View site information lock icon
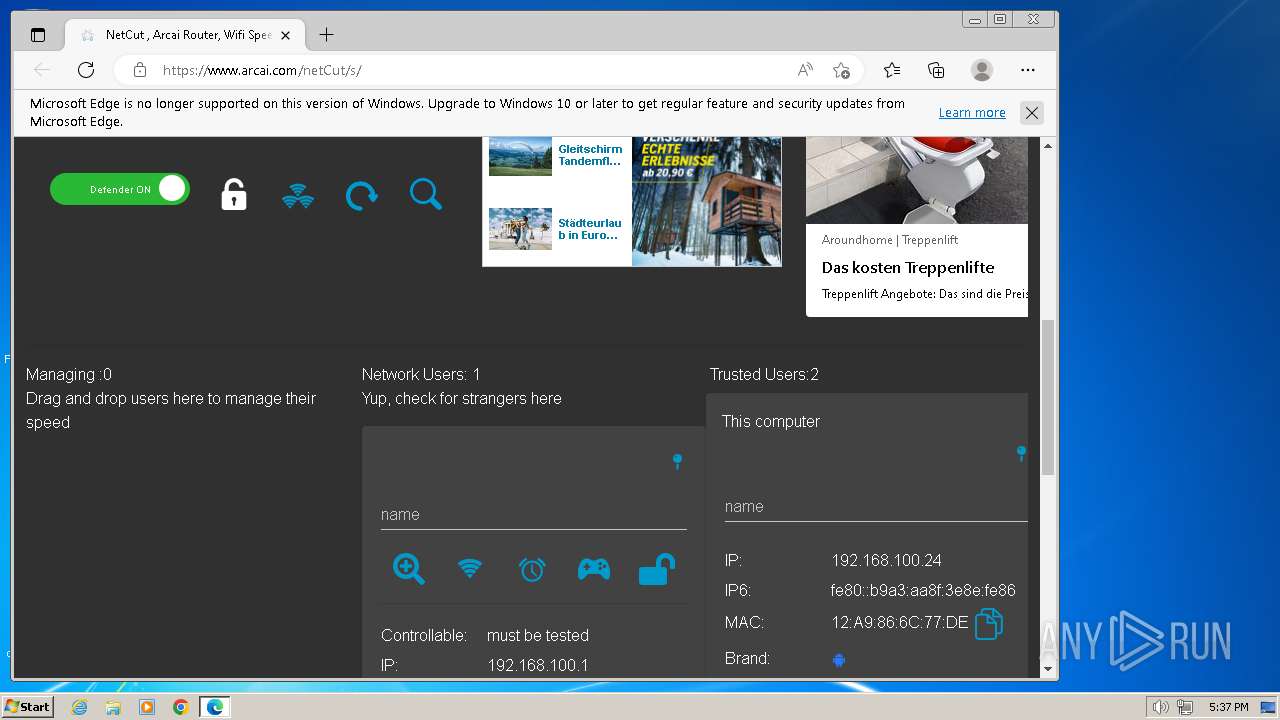The height and width of the screenshot is (720, 1280). point(140,70)
